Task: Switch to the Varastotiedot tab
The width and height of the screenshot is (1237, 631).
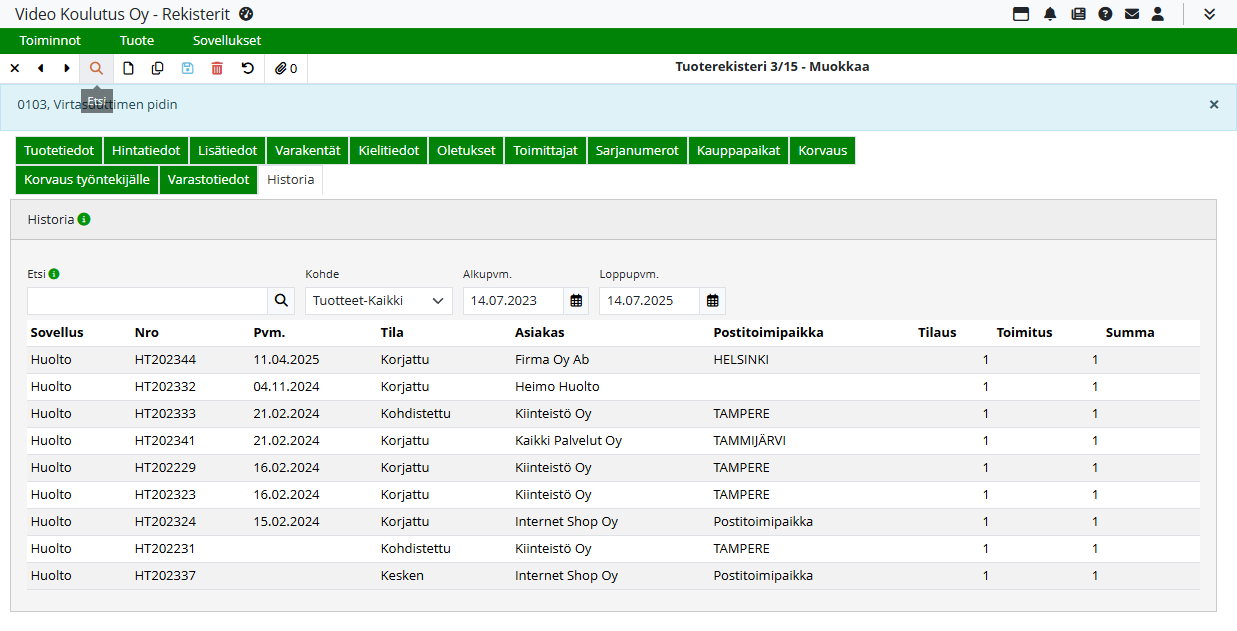Action: coord(208,180)
